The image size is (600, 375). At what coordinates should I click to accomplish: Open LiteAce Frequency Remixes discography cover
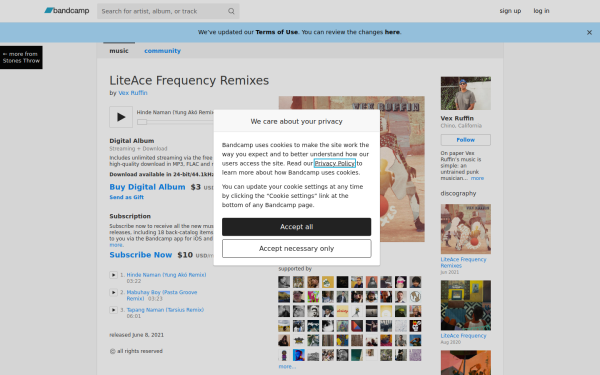tap(466, 229)
